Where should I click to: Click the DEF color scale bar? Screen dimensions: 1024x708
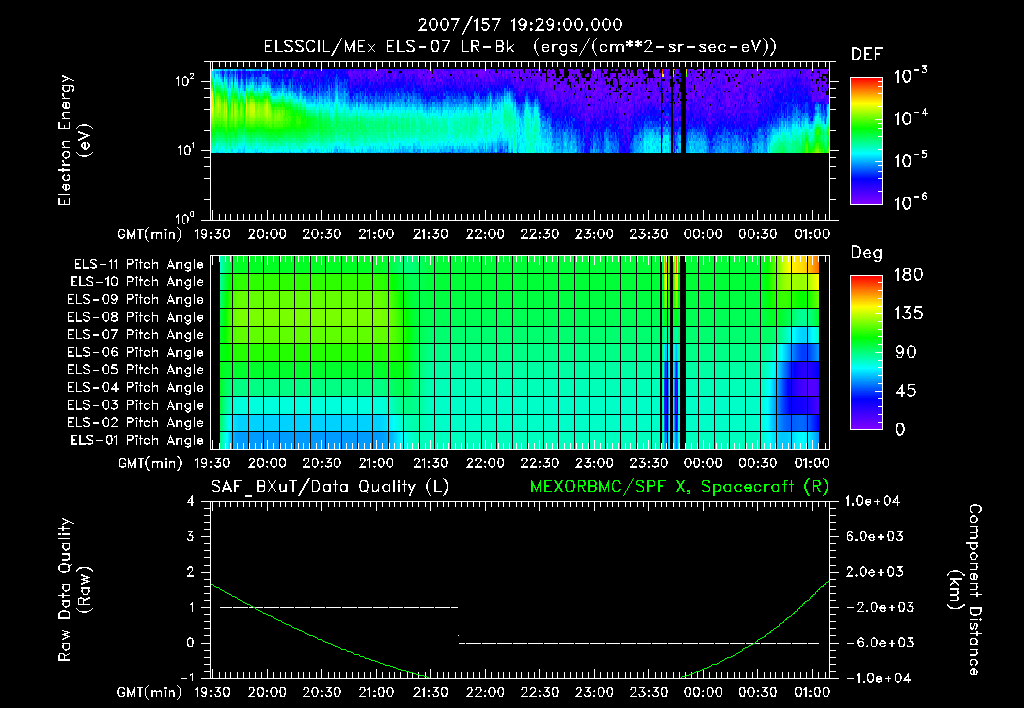pos(866,141)
